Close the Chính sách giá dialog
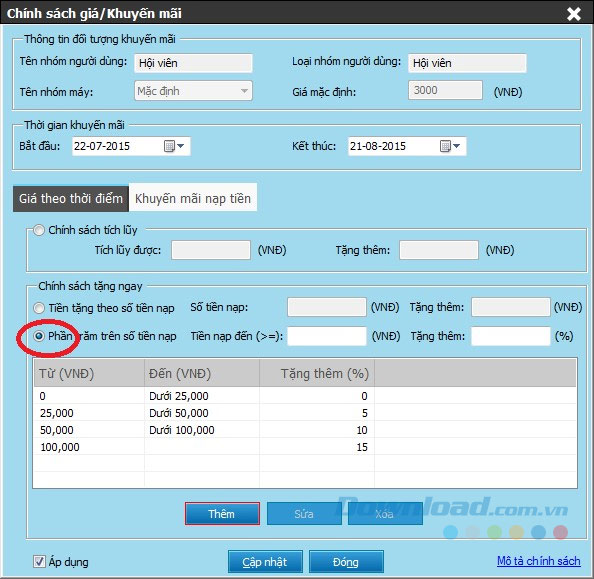 (x=574, y=14)
